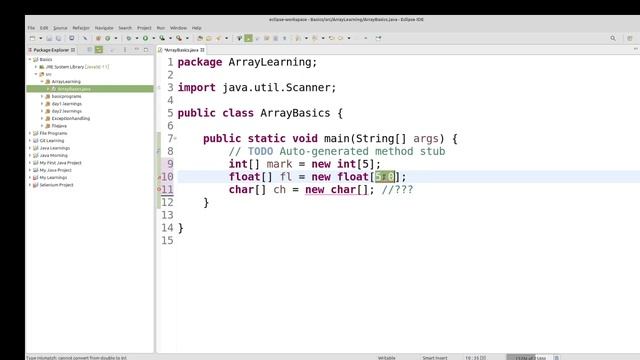Open the Debug dropdown arrow
640x360 pixels.
tap(137, 38)
